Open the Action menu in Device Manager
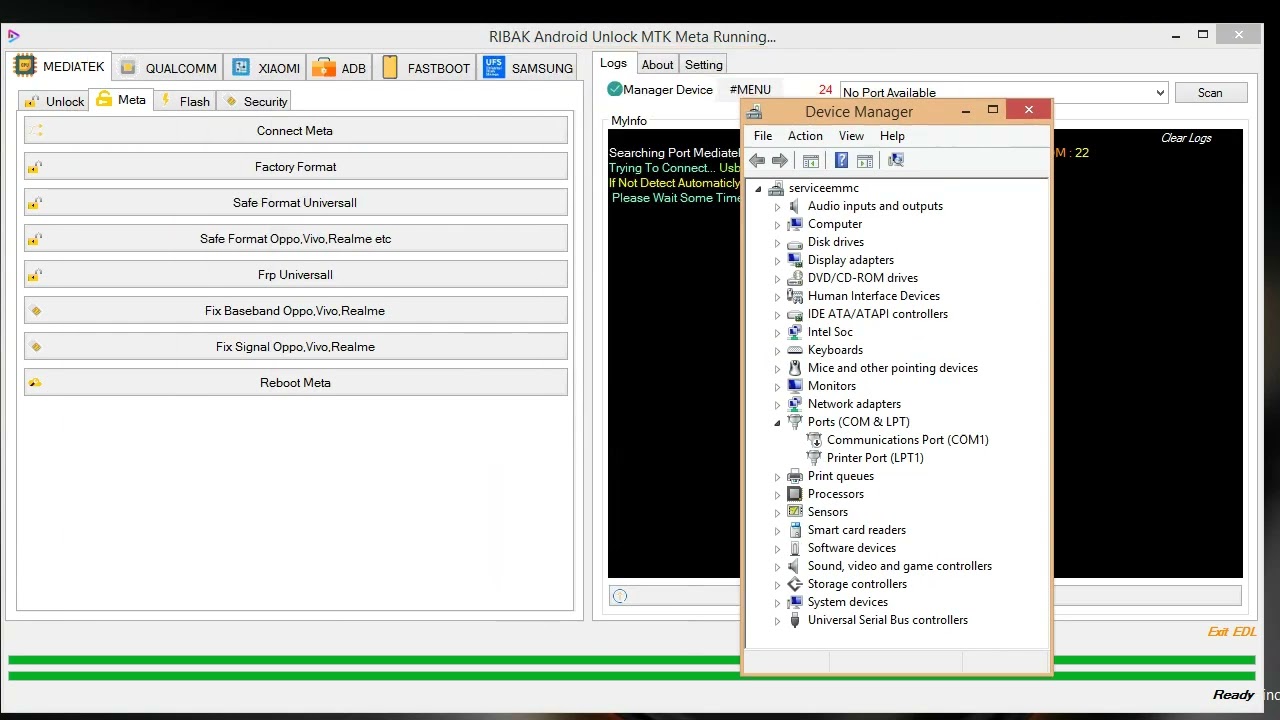 (805, 136)
